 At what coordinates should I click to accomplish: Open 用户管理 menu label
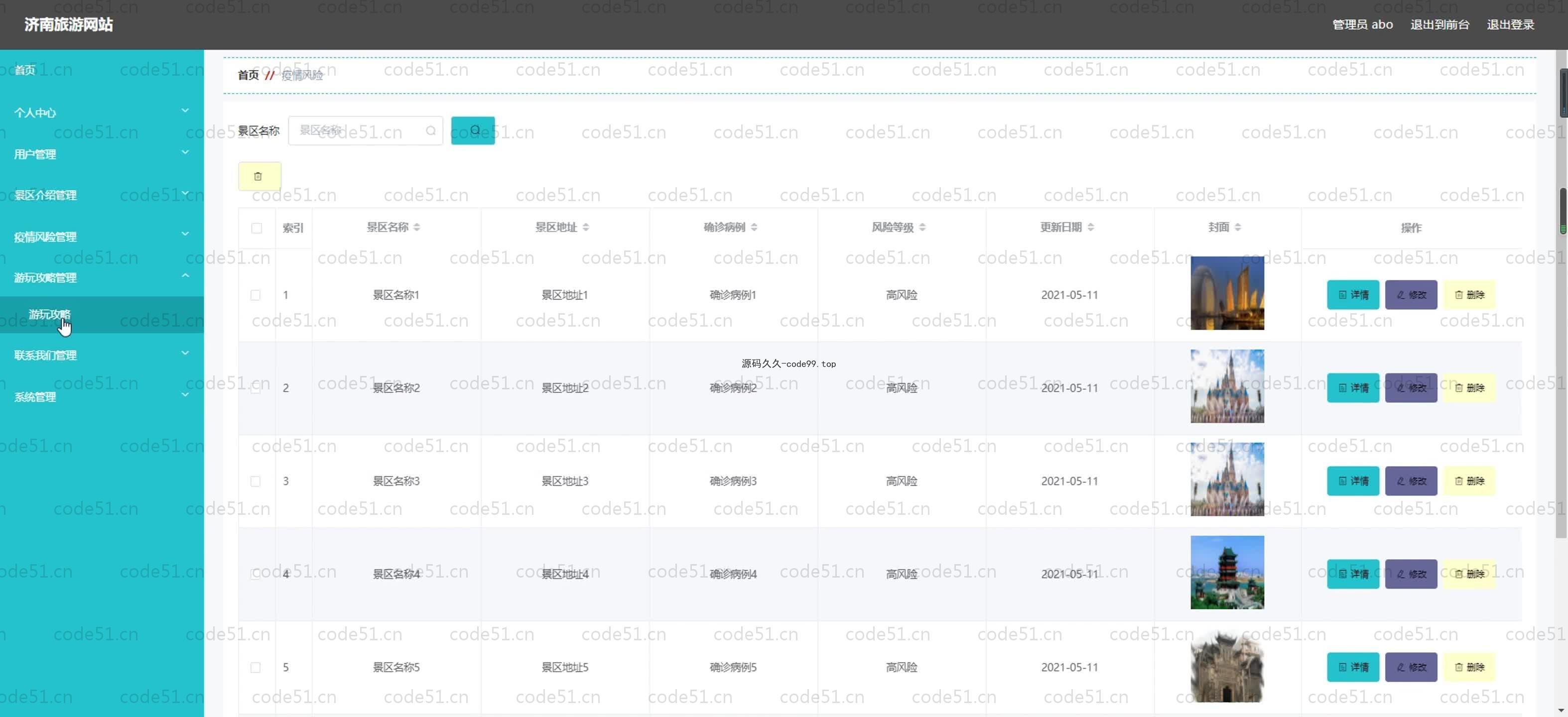[x=35, y=154]
